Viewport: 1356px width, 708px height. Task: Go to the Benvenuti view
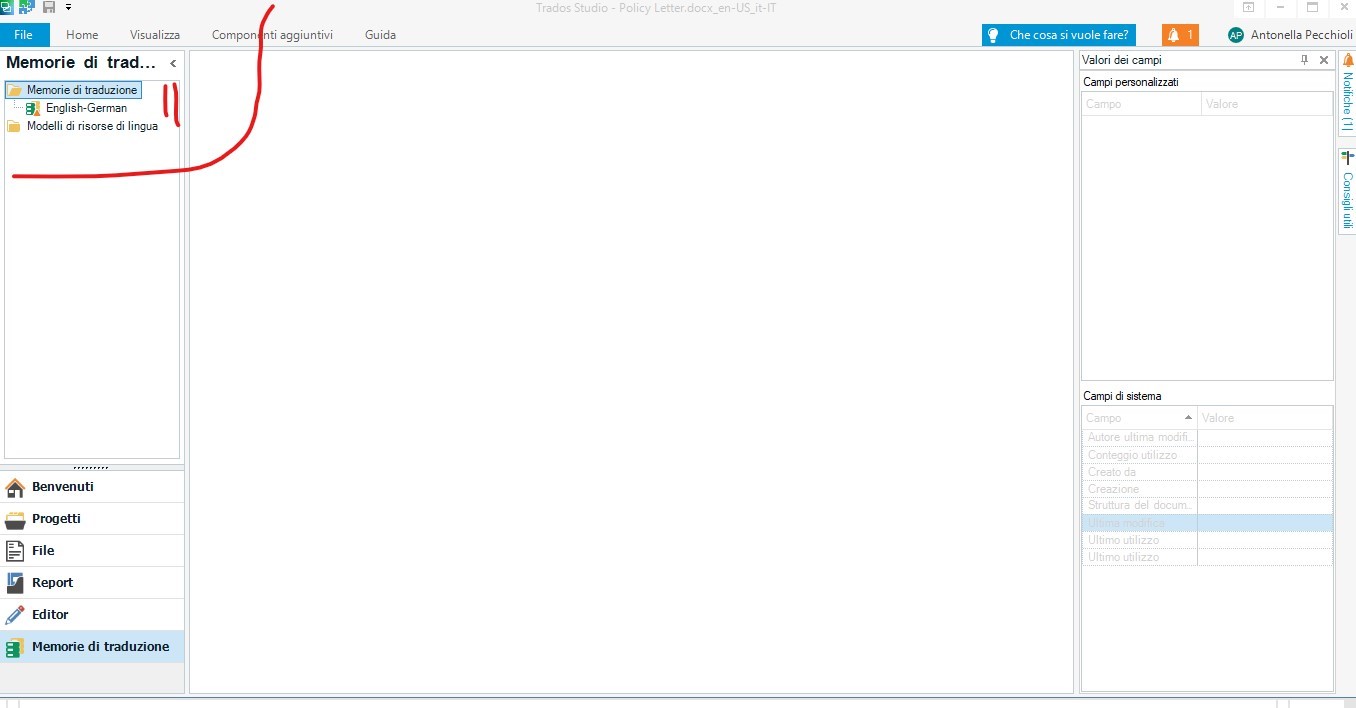(x=92, y=487)
